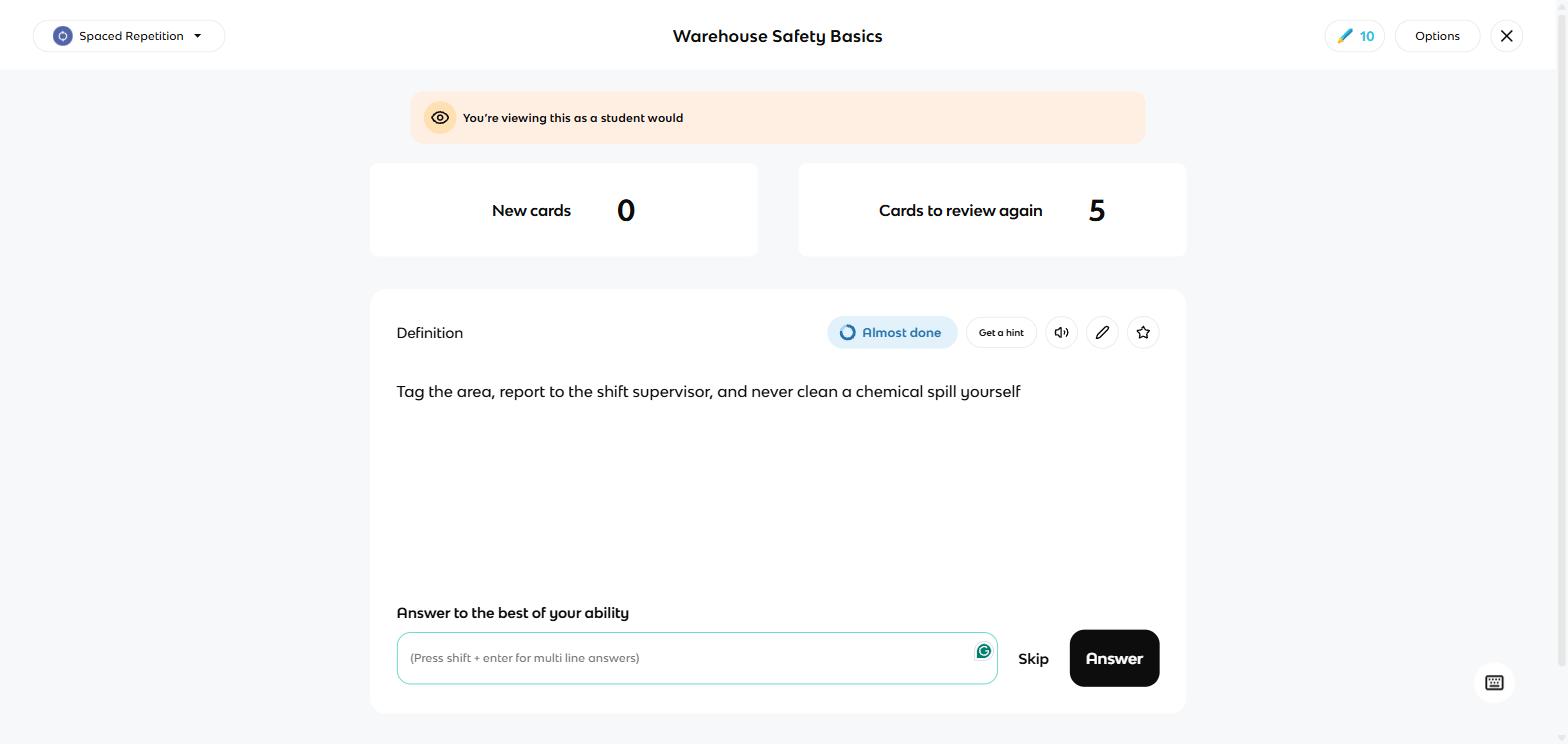
Task: Click the Grammarly icon in answer field
Action: click(983, 651)
